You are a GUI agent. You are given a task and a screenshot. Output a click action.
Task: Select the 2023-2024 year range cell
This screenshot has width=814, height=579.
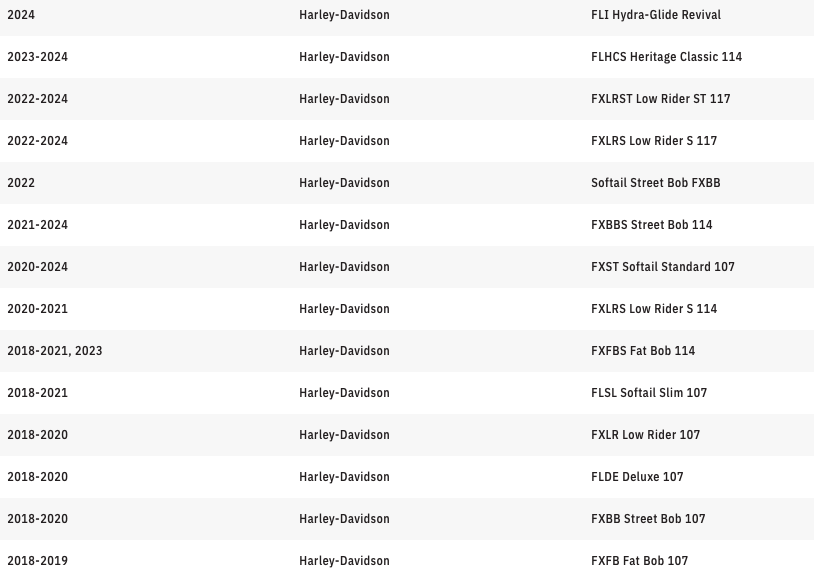click(38, 57)
